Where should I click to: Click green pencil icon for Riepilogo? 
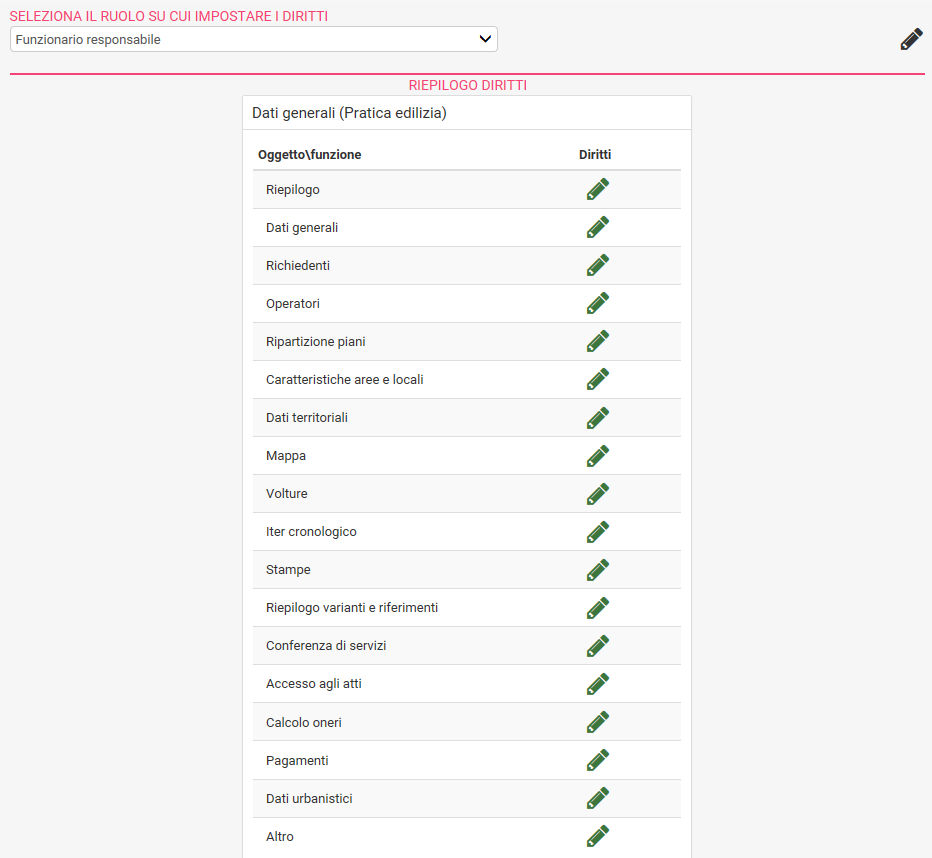pyautogui.click(x=597, y=189)
